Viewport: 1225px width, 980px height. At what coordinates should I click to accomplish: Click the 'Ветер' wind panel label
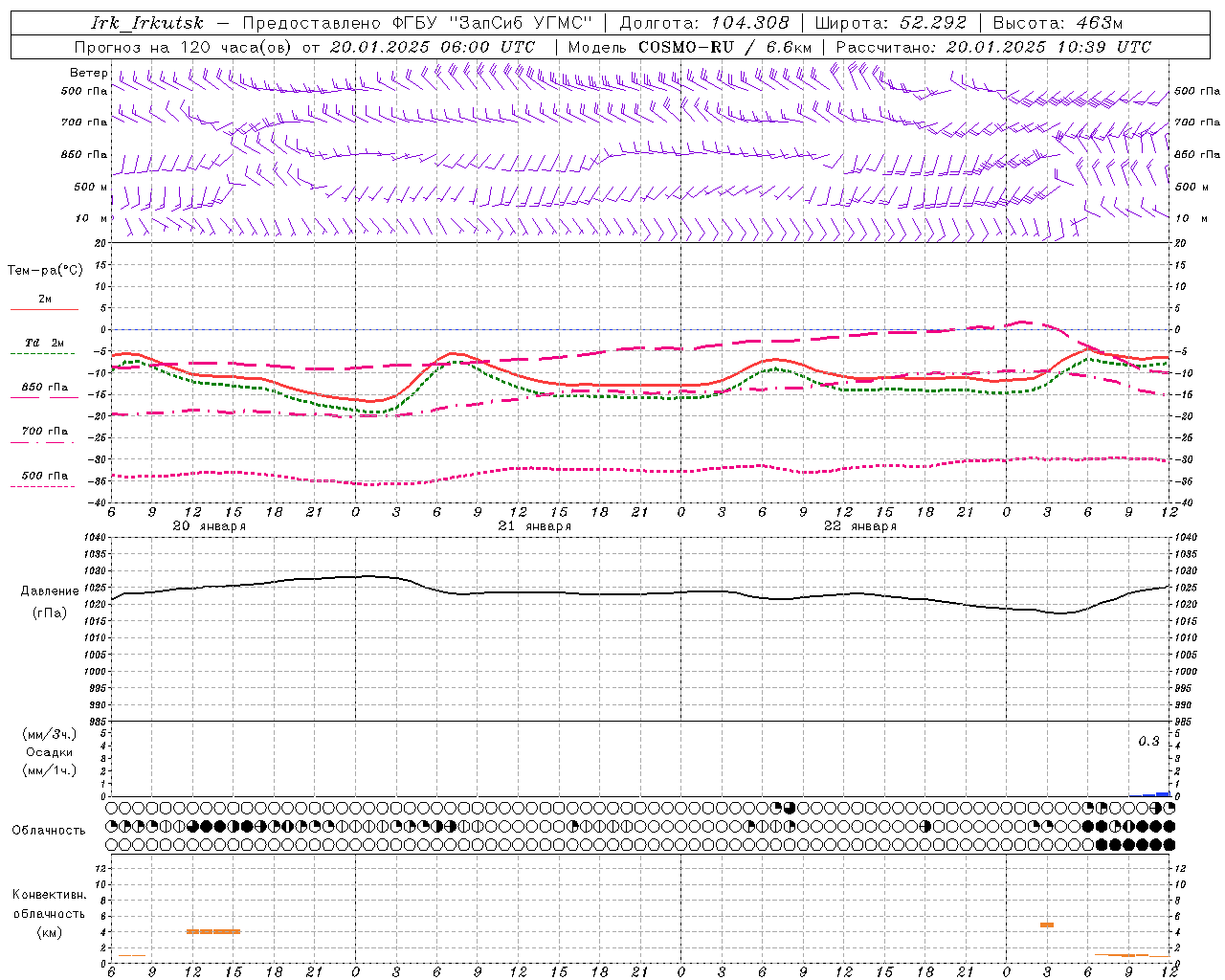89,73
